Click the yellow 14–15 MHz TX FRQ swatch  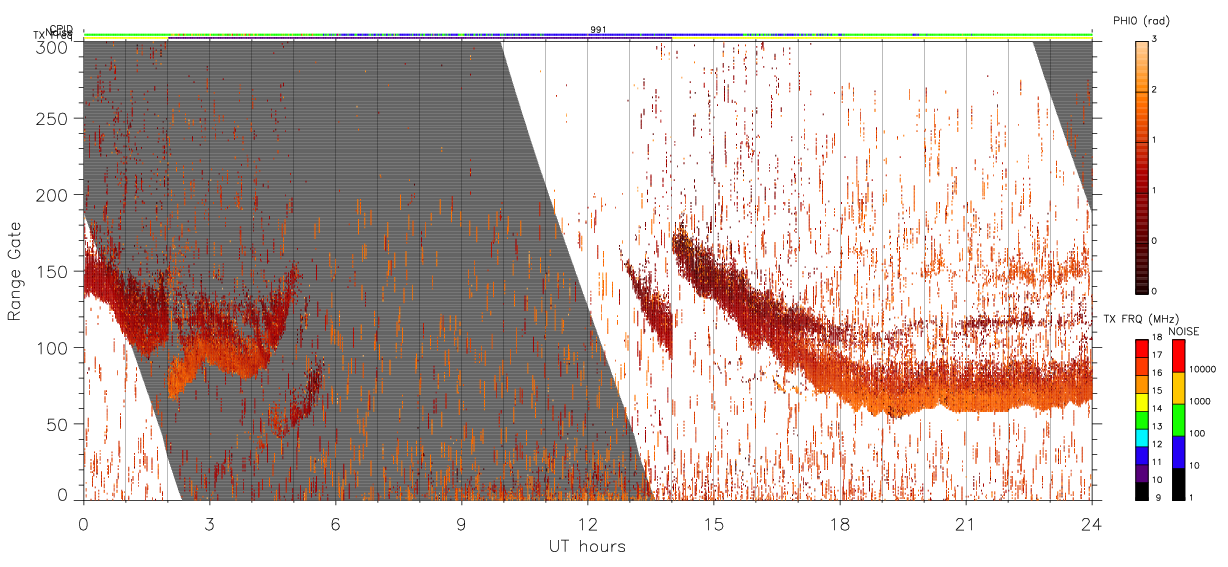pos(1141,402)
